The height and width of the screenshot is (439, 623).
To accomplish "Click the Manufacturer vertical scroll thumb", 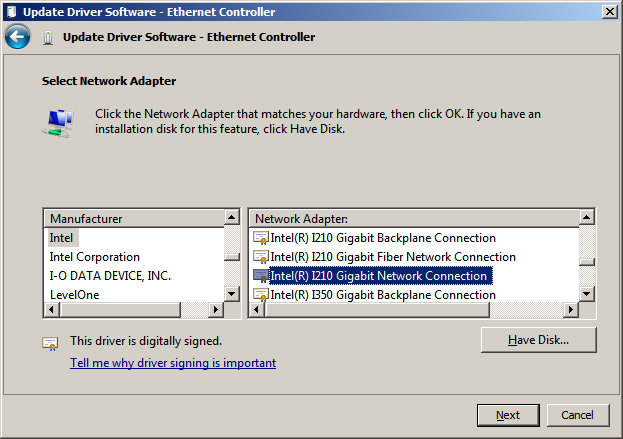I will 232,257.
